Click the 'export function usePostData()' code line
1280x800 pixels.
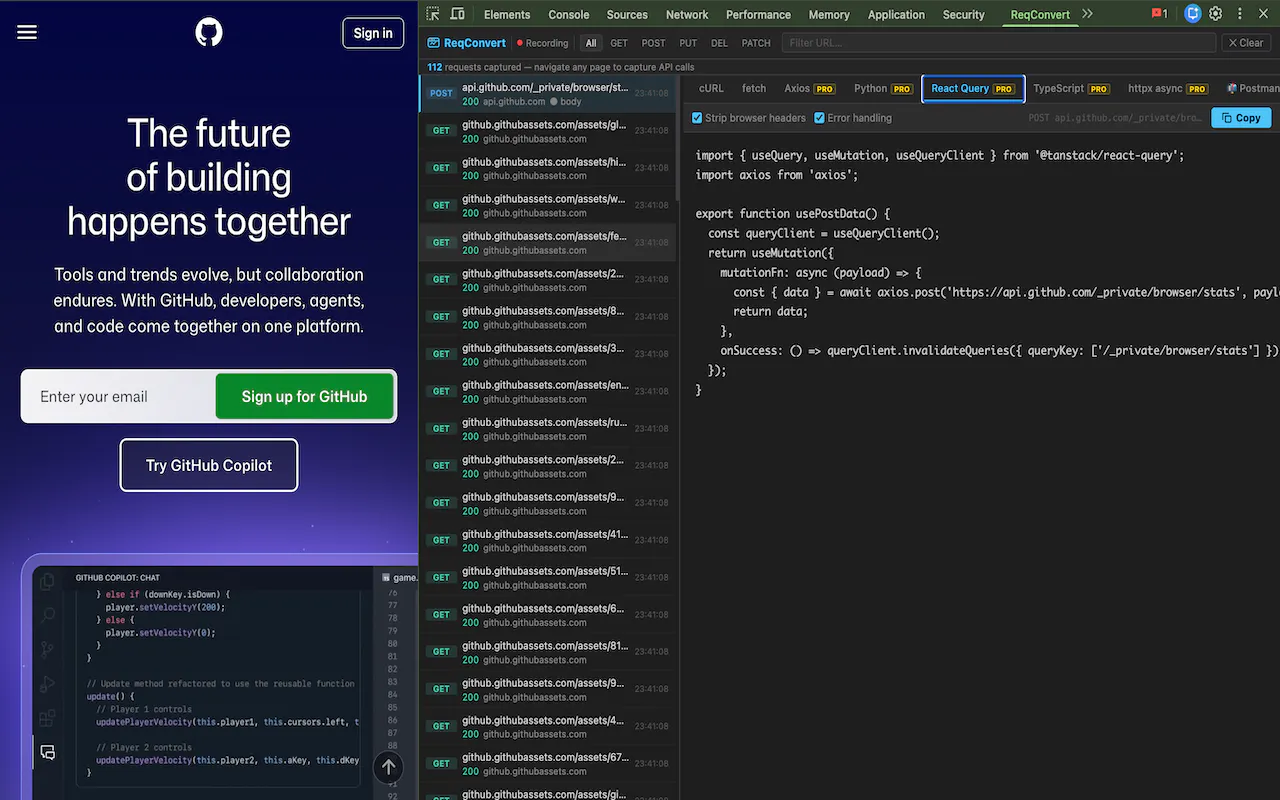[793, 214]
